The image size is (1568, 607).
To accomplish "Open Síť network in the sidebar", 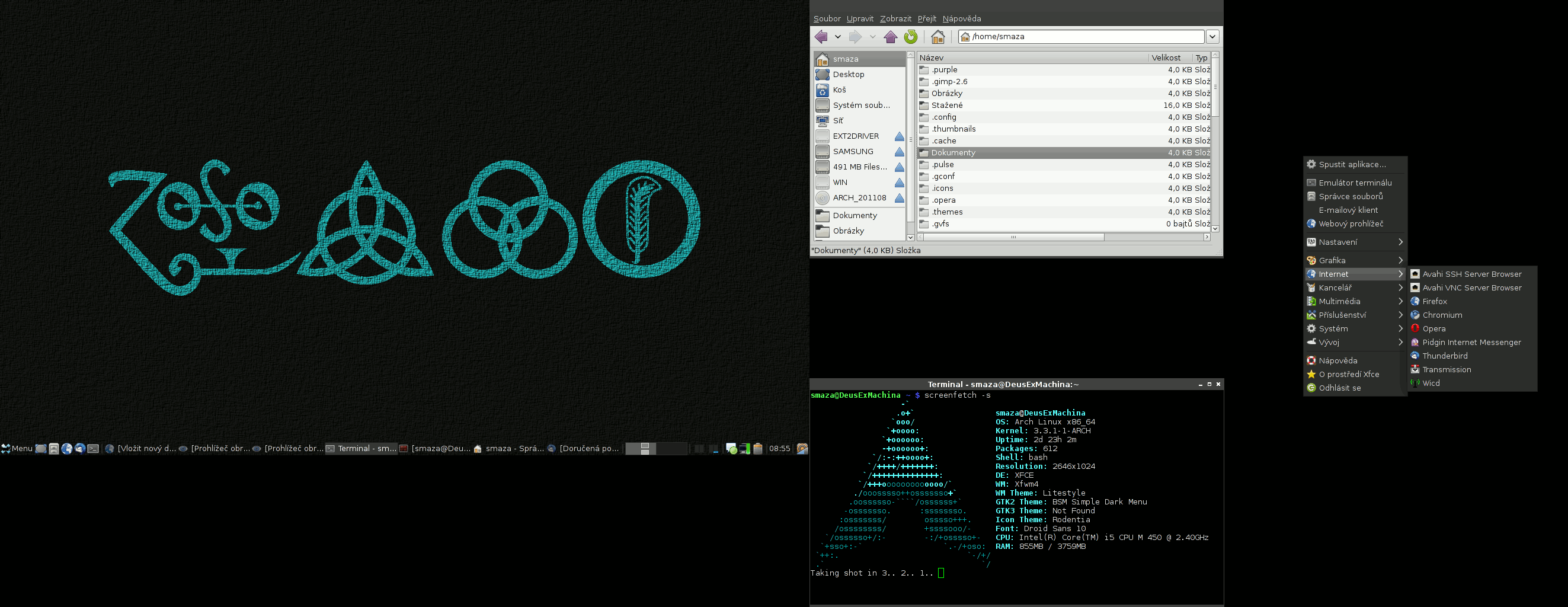I will [859, 120].
